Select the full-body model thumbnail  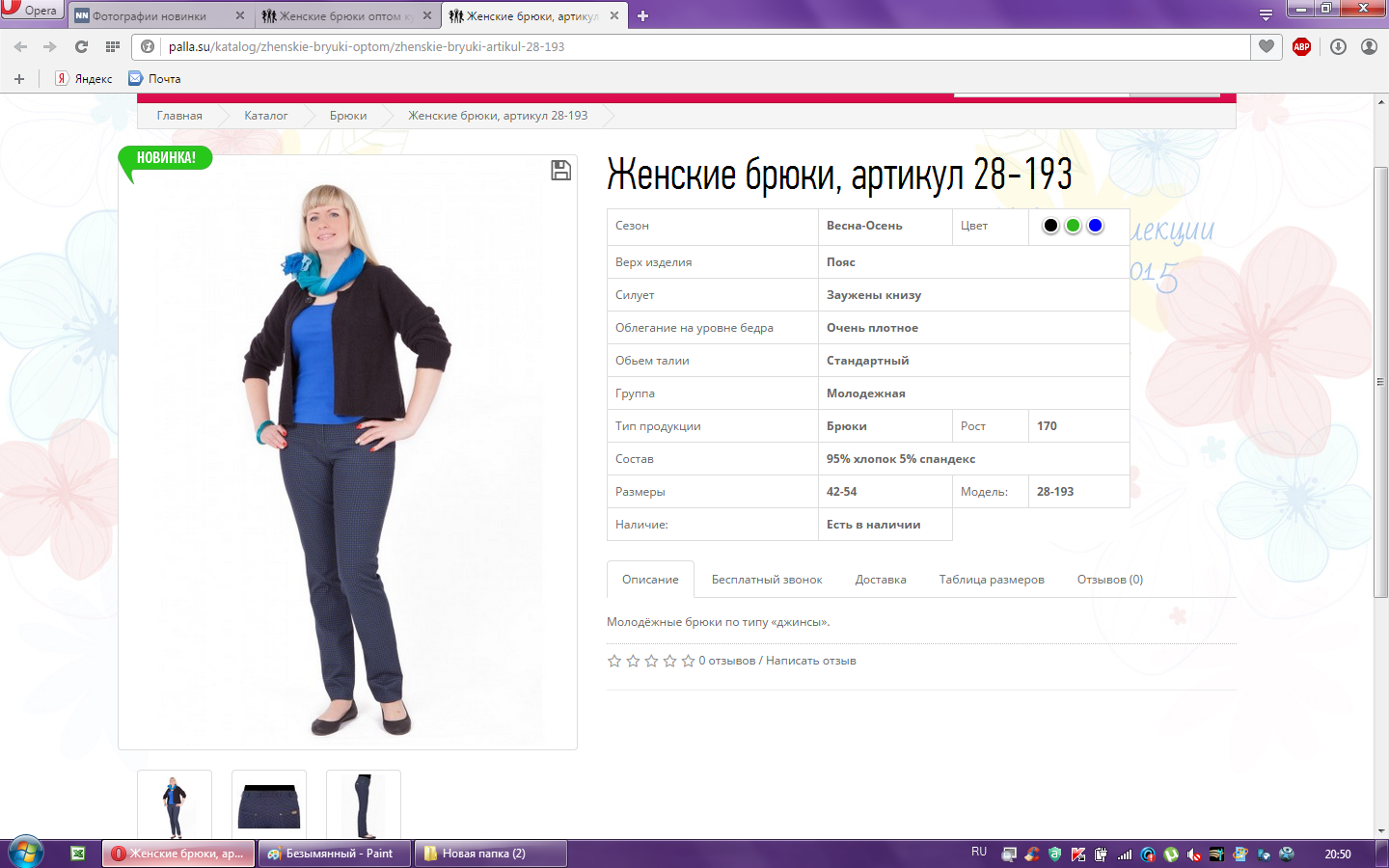[x=175, y=804]
